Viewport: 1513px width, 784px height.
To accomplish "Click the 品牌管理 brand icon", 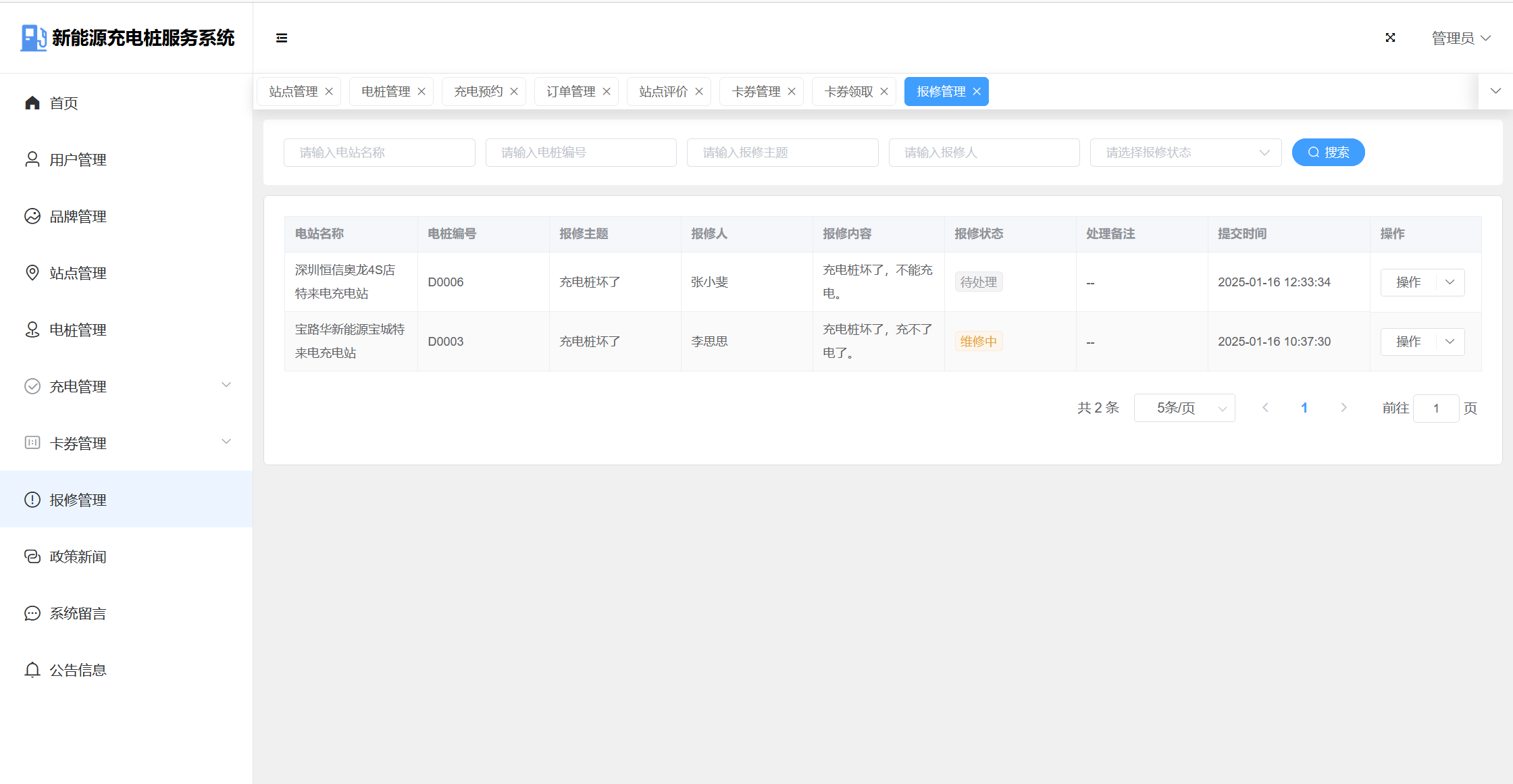I will point(32,216).
